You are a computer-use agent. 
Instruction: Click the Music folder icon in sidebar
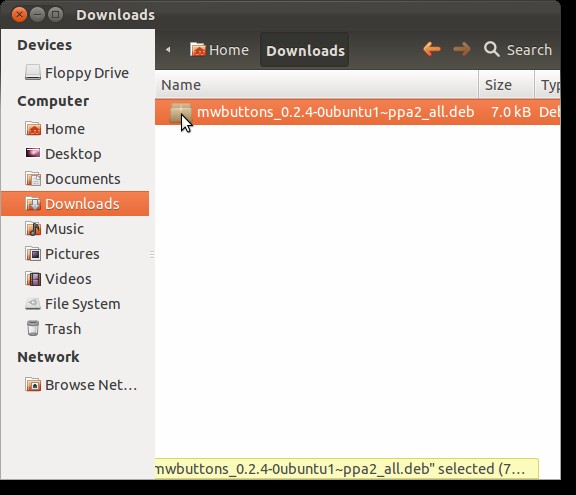click(33, 229)
